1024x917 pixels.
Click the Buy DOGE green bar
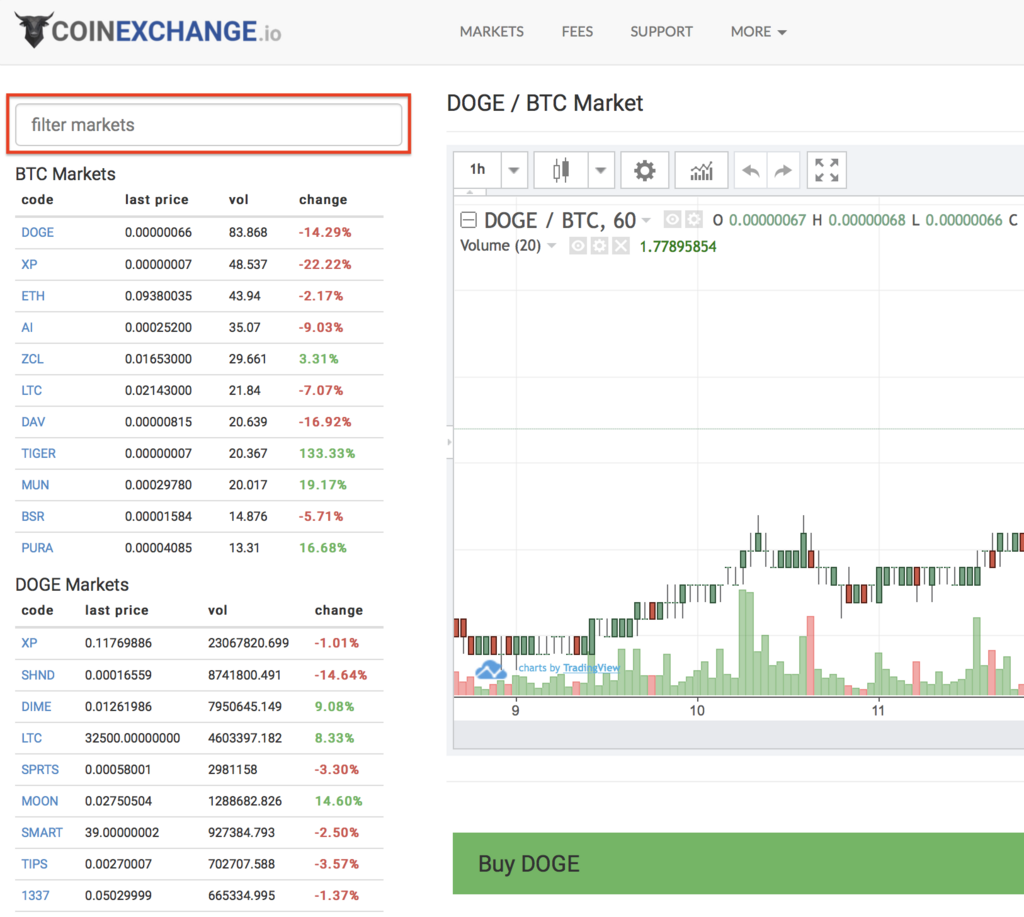click(x=738, y=863)
